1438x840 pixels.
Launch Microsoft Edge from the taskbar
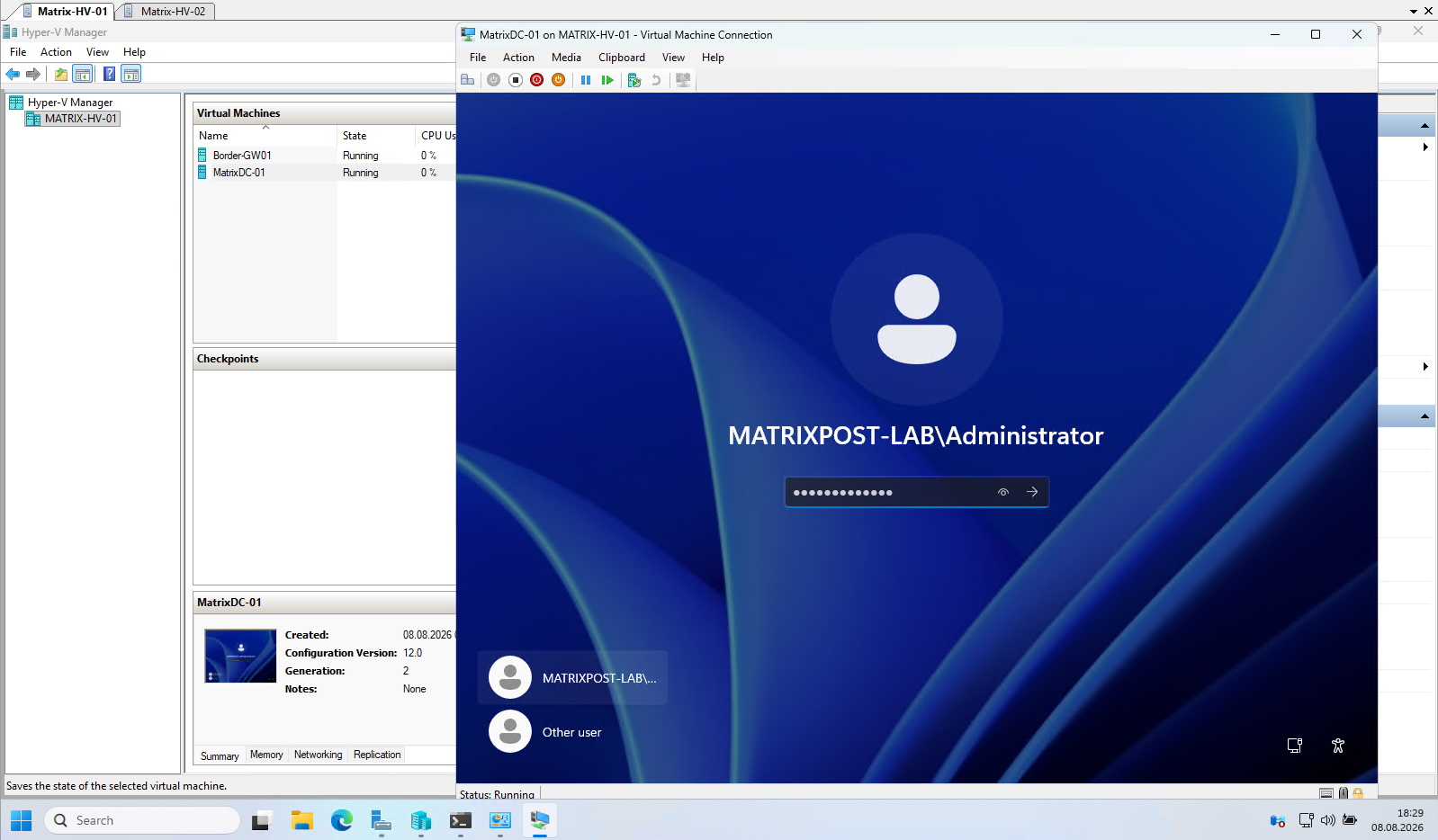pos(342,820)
